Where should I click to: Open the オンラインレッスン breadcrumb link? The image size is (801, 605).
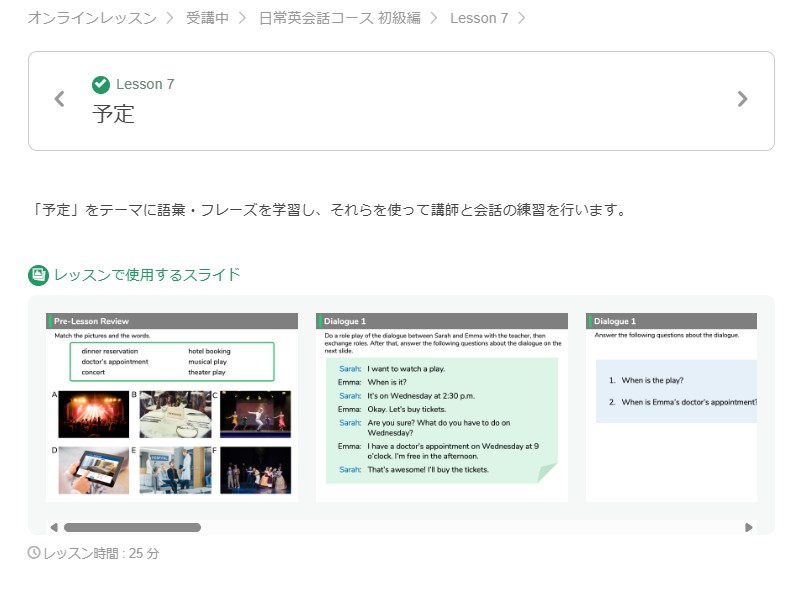pyautogui.click(x=92, y=18)
